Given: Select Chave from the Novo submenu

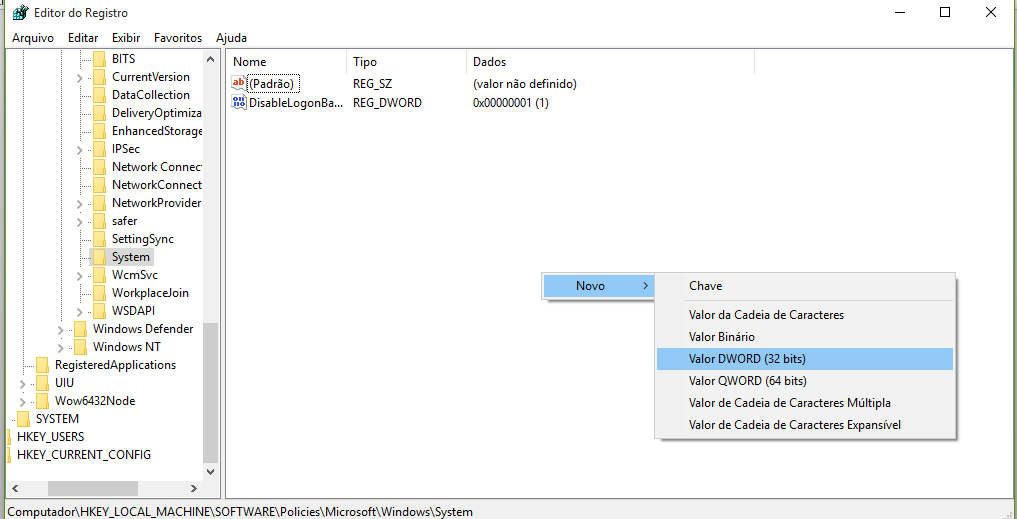Looking at the screenshot, I should (x=705, y=286).
